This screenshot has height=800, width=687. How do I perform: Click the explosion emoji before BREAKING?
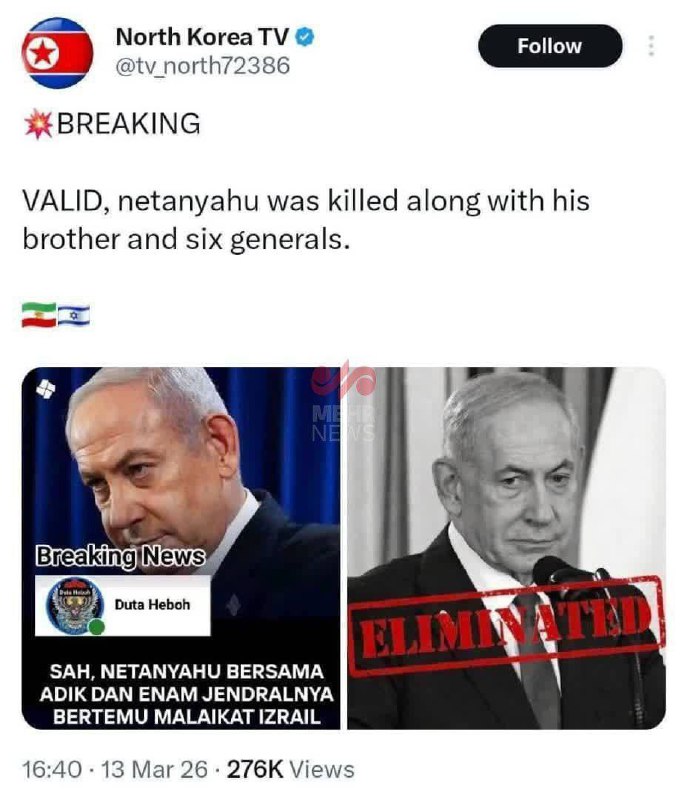(x=38, y=123)
